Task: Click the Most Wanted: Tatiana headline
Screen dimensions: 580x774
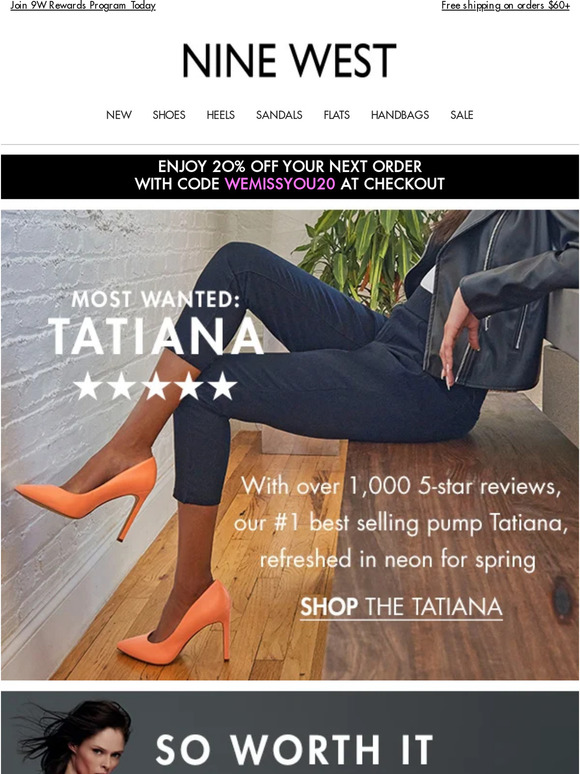Action: pos(156,322)
